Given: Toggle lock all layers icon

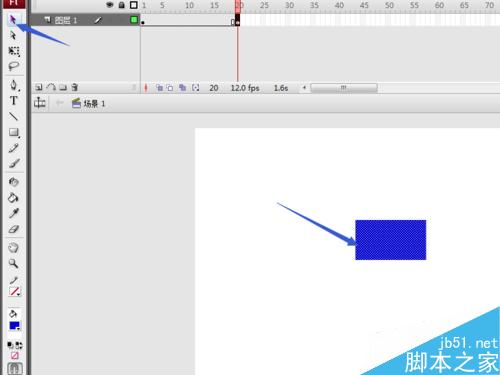Looking at the screenshot, I should pyautogui.click(x=122, y=5).
